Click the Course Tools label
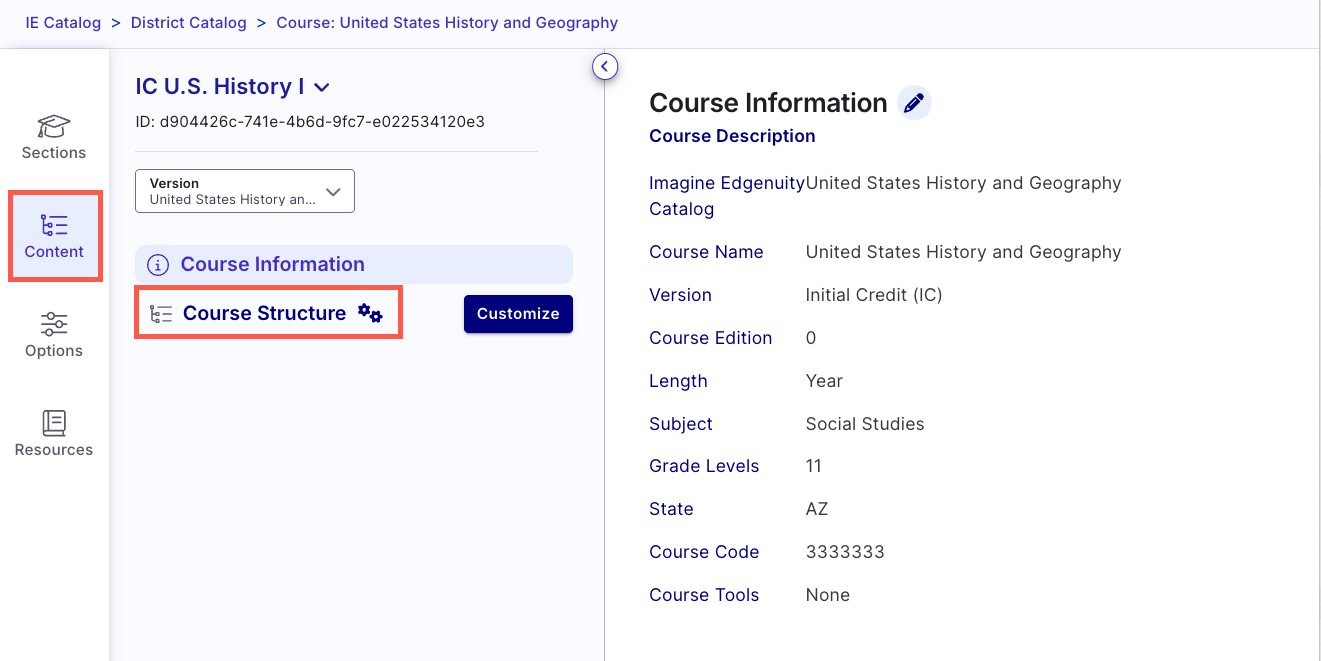 (x=704, y=595)
